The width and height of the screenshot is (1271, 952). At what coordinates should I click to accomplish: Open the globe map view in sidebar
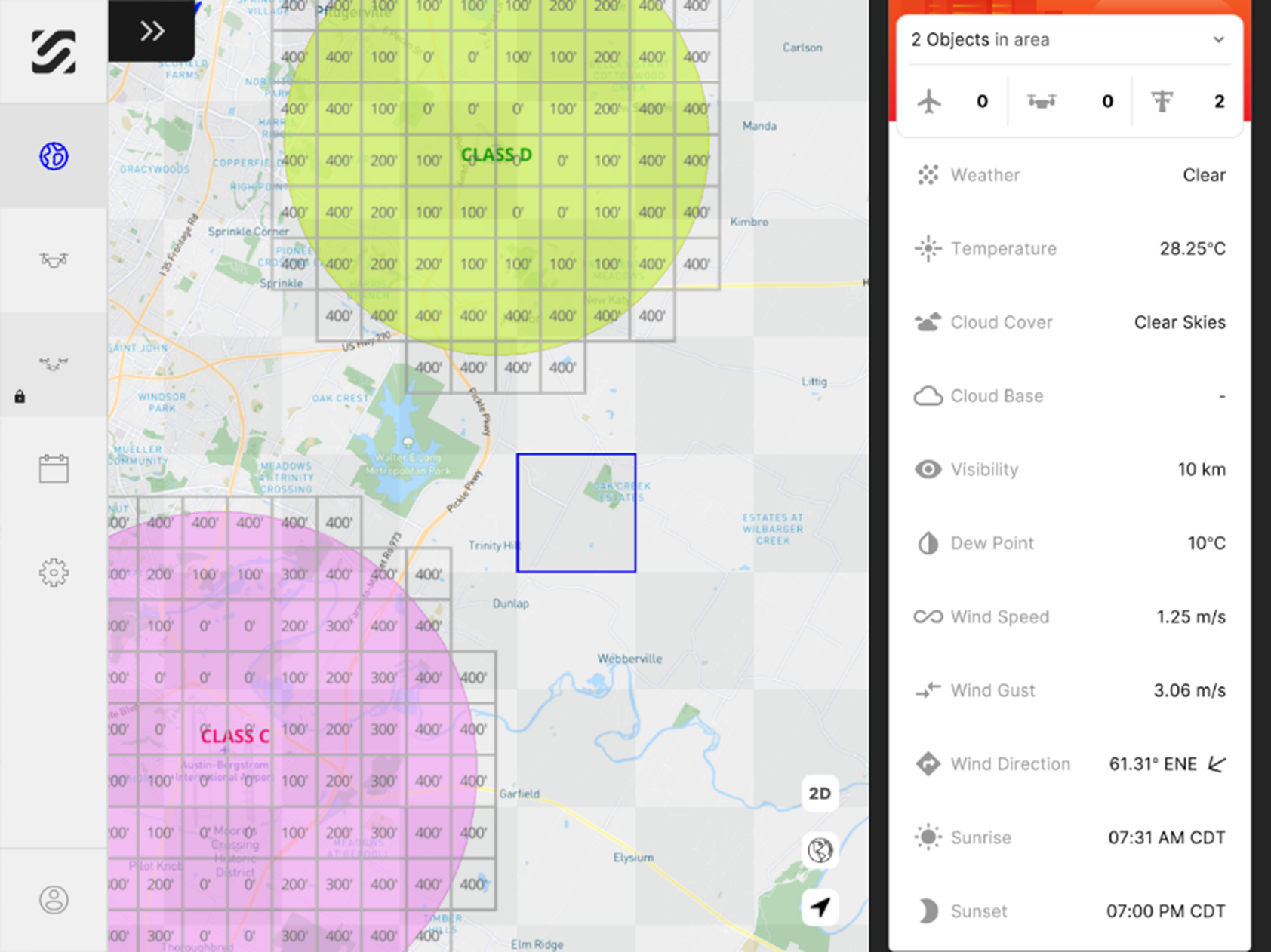[x=54, y=156]
